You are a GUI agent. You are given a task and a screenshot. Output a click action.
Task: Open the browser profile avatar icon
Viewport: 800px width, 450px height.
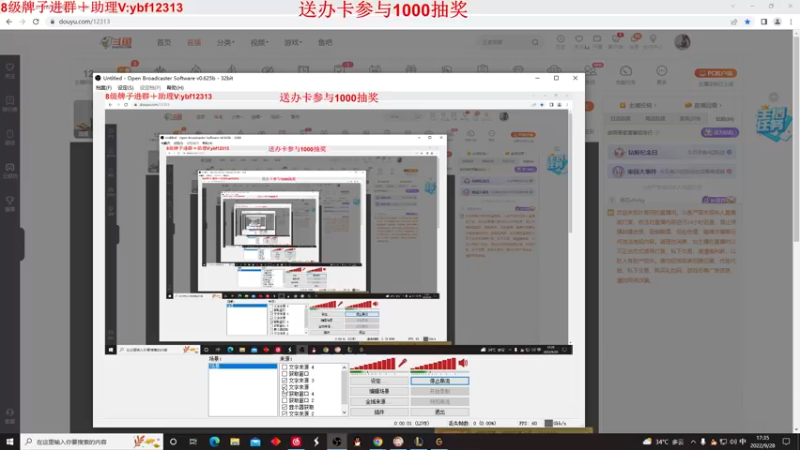tap(778, 21)
